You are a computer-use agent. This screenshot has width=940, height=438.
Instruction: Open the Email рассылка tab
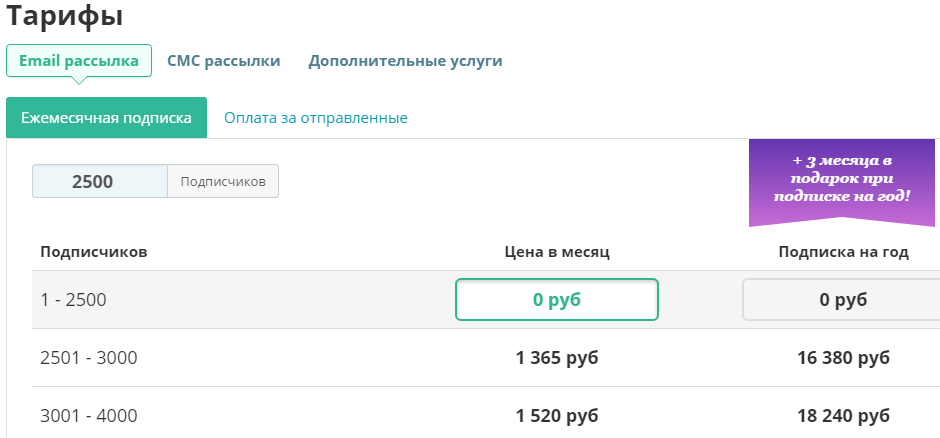pos(79,61)
